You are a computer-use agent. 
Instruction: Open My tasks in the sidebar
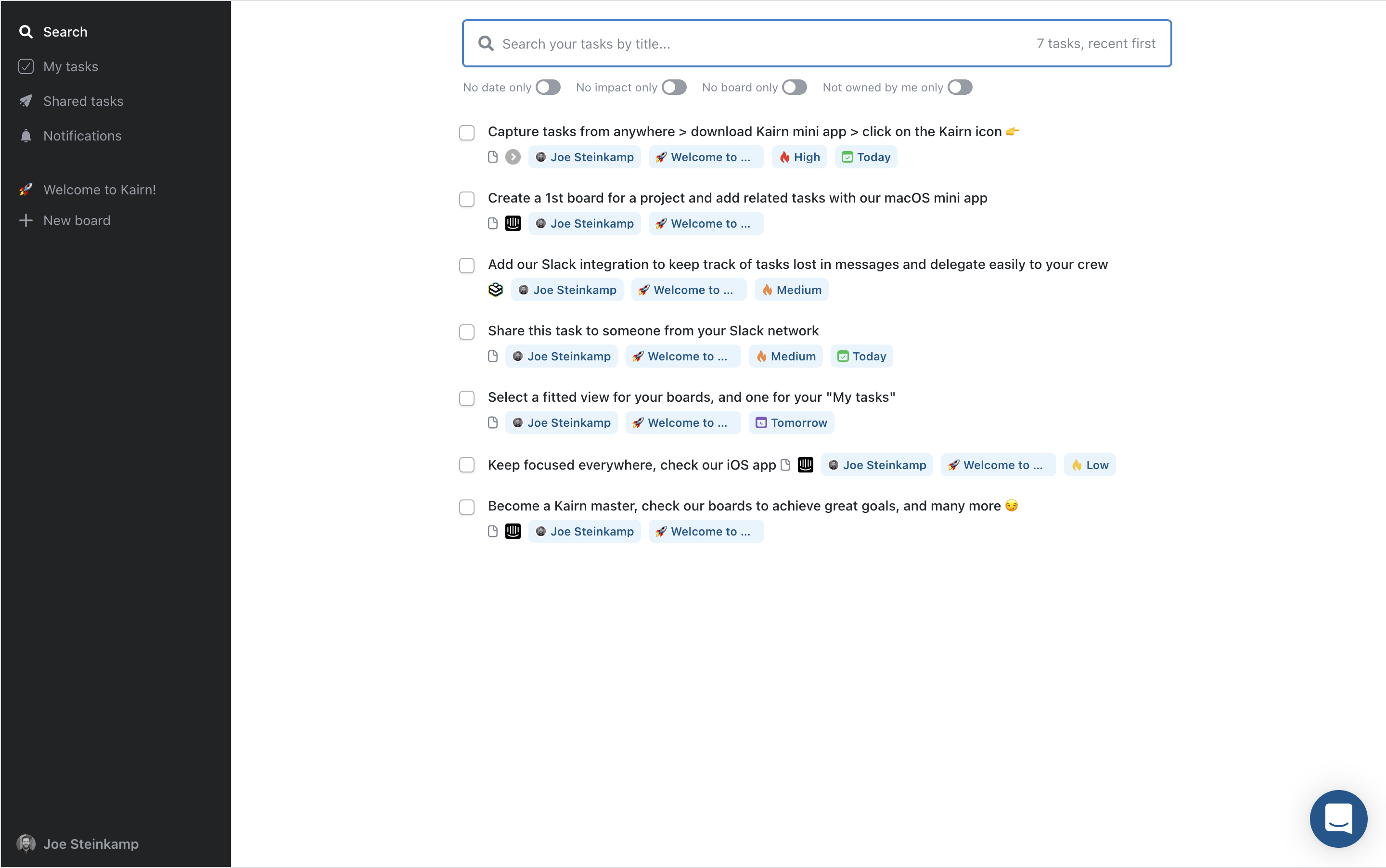(70, 66)
